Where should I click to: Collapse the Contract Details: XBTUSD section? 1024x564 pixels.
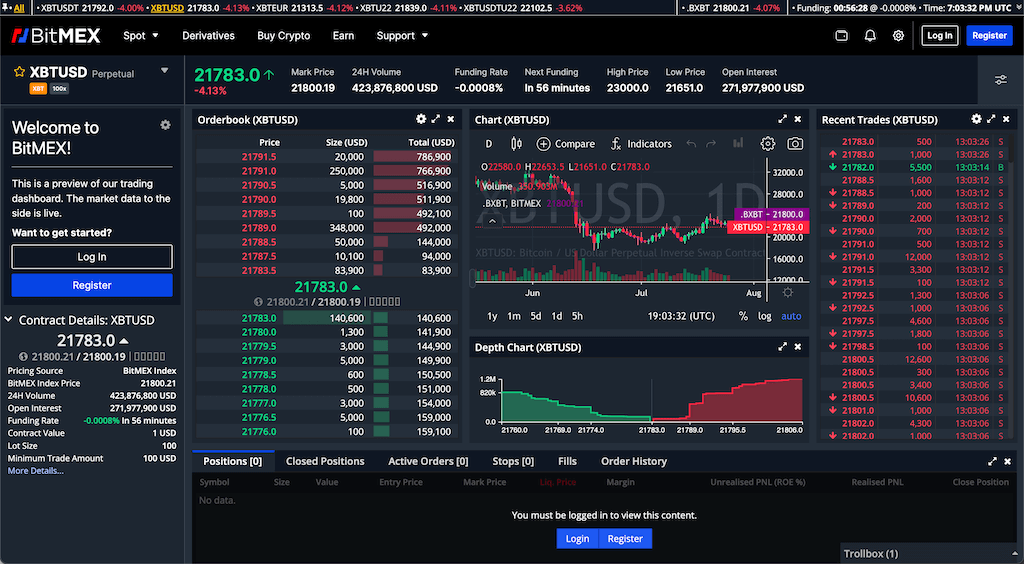tap(9, 320)
